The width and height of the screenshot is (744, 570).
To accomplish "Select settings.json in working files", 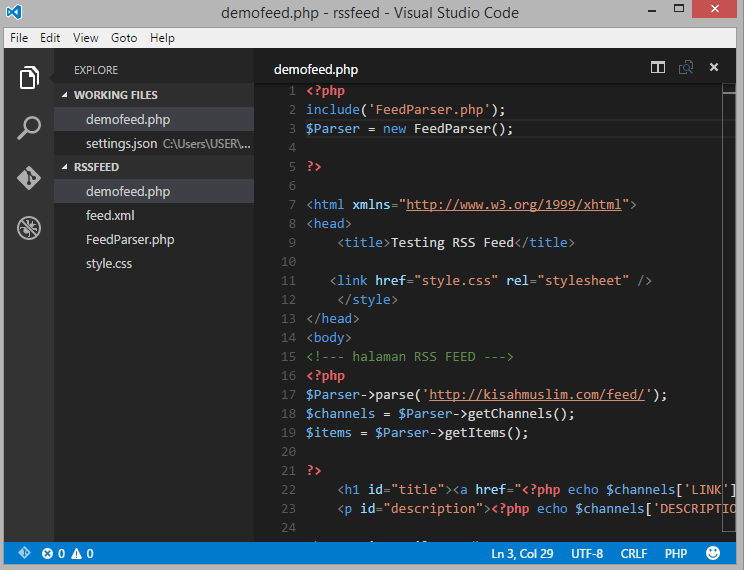I will coord(121,143).
